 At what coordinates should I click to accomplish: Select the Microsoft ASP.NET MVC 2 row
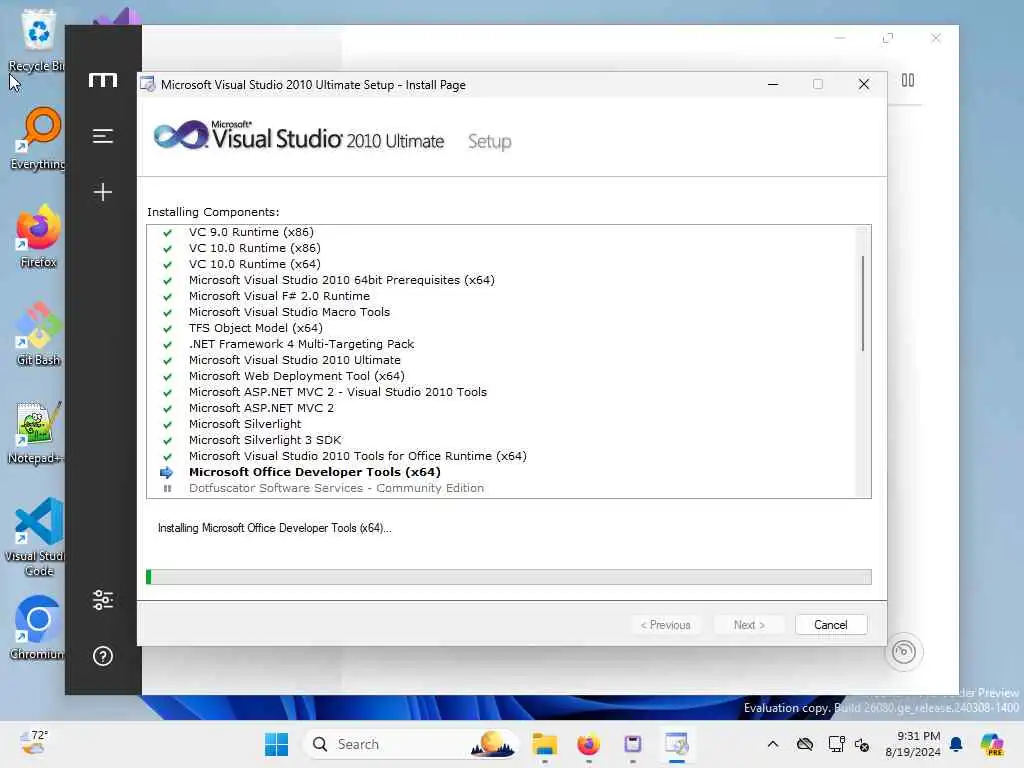coord(501,408)
